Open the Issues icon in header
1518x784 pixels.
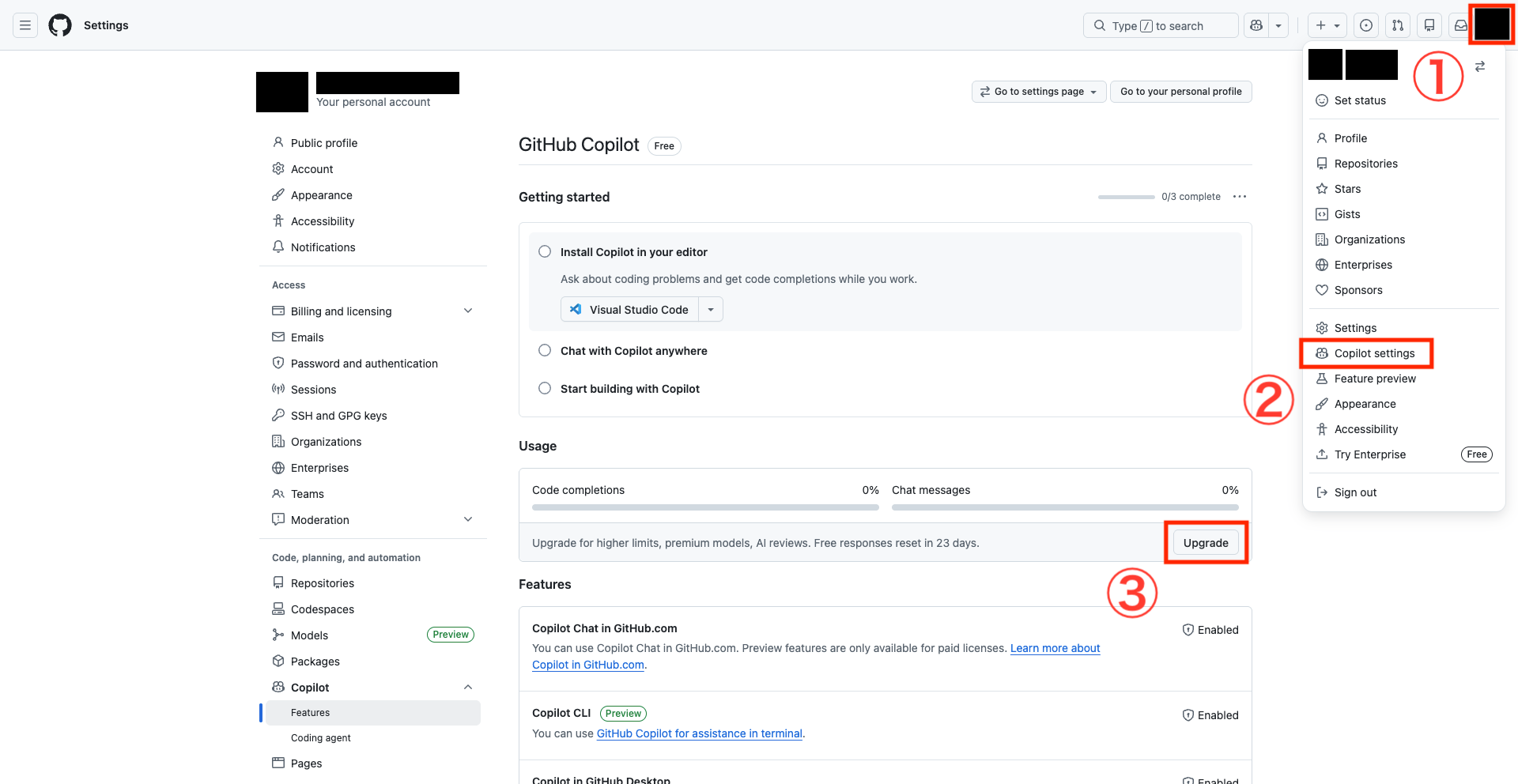tap(1366, 25)
